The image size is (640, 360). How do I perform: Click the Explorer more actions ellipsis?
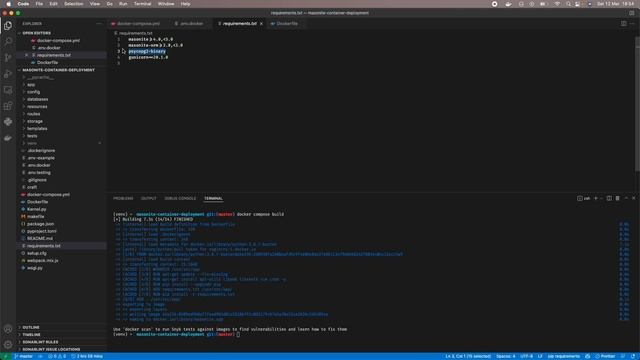[x=99, y=24]
